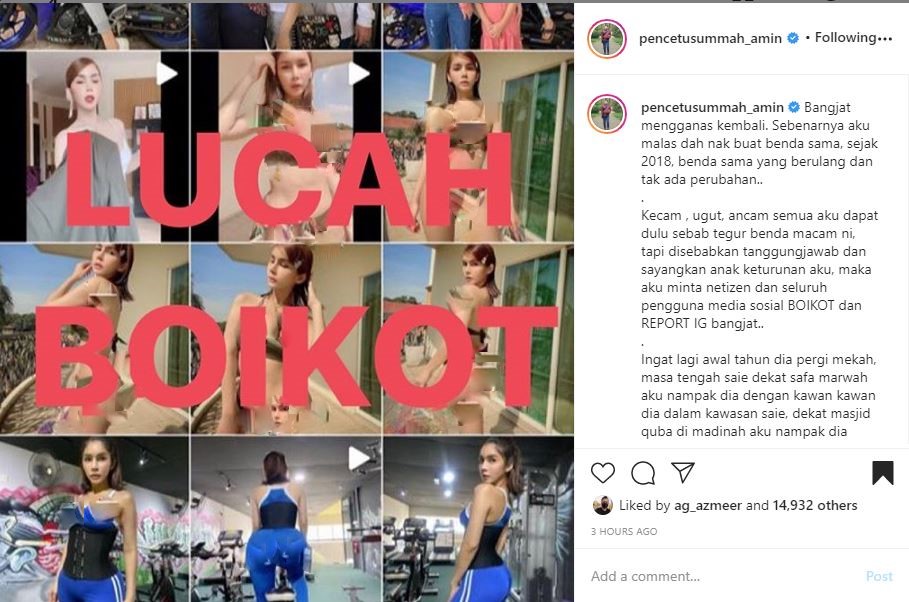909x602 pixels.
Task: Click the ag_azmeer liker avatar
Action: coord(603,506)
